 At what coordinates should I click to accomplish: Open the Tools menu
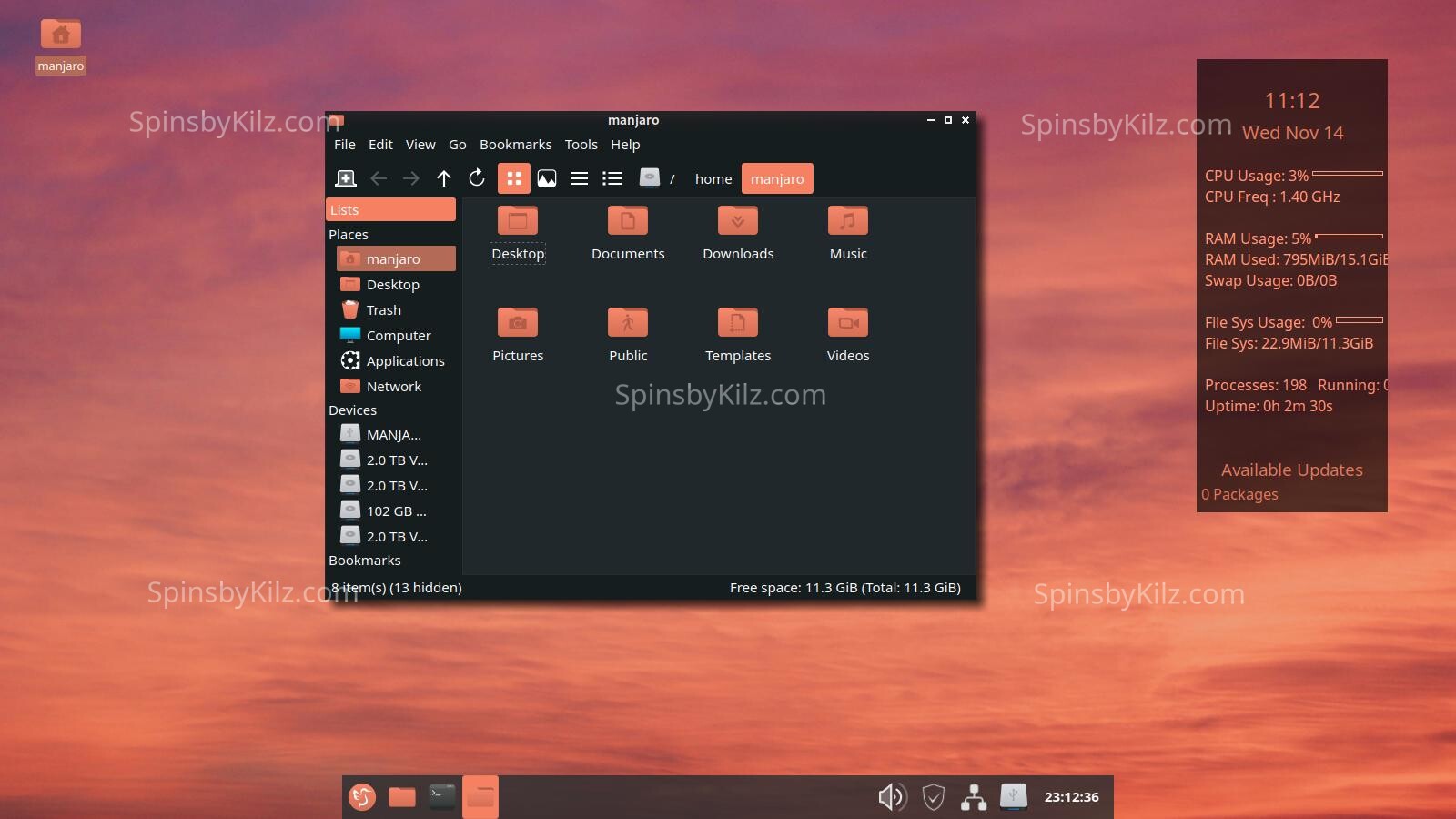[581, 145]
